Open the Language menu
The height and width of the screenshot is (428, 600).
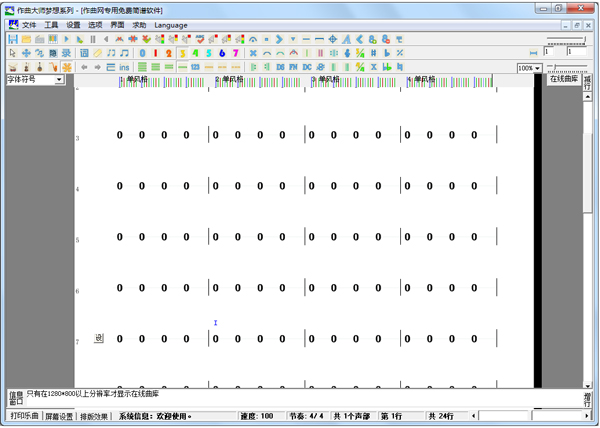(171, 25)
